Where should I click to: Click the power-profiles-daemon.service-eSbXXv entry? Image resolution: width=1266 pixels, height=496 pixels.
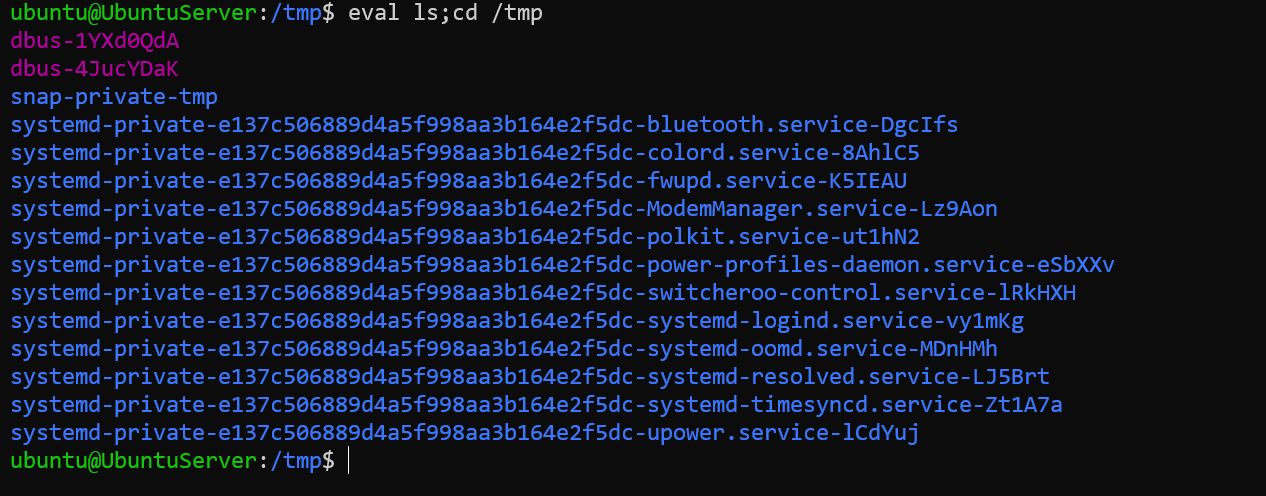[x=562, y=266]
